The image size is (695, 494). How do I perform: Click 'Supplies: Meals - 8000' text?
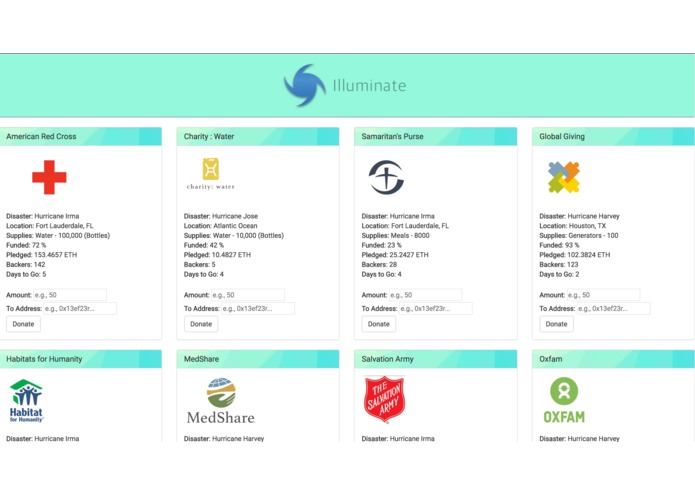pyautogui.click(x=395, y=235)
